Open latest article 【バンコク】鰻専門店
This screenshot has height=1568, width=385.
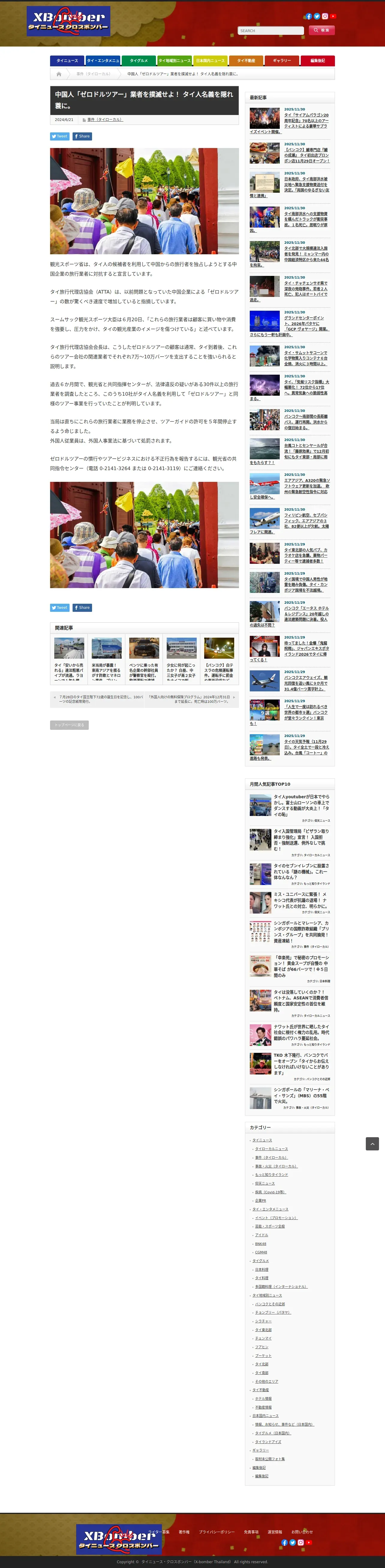306,155
